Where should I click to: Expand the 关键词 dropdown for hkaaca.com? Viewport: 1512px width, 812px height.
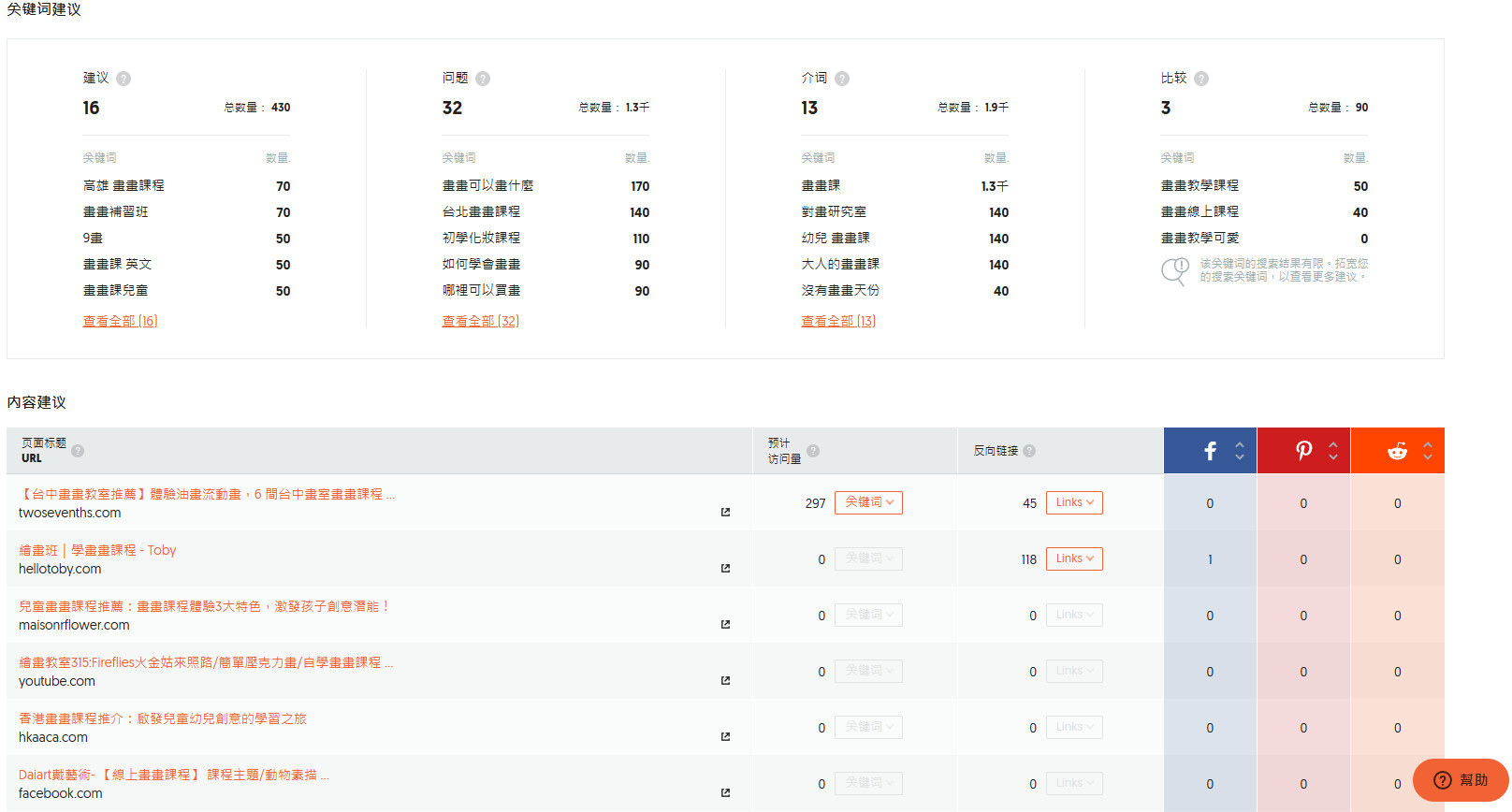tap(868, 727)
